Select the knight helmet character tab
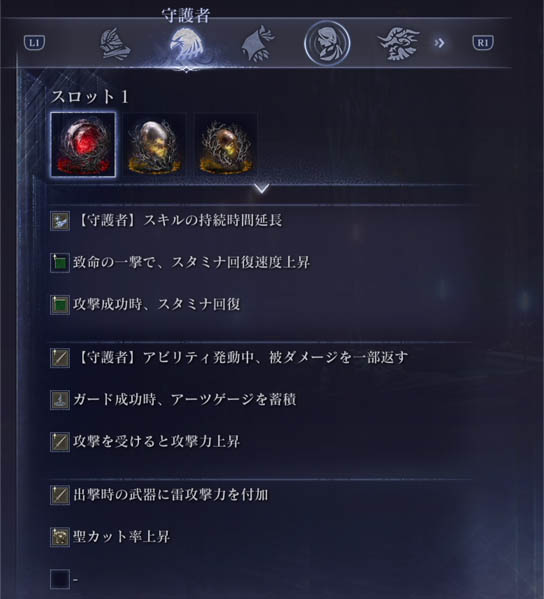Image resolution: width=544 pixels, height=599 pixels. pyautogui.click(x=115, y=45)
